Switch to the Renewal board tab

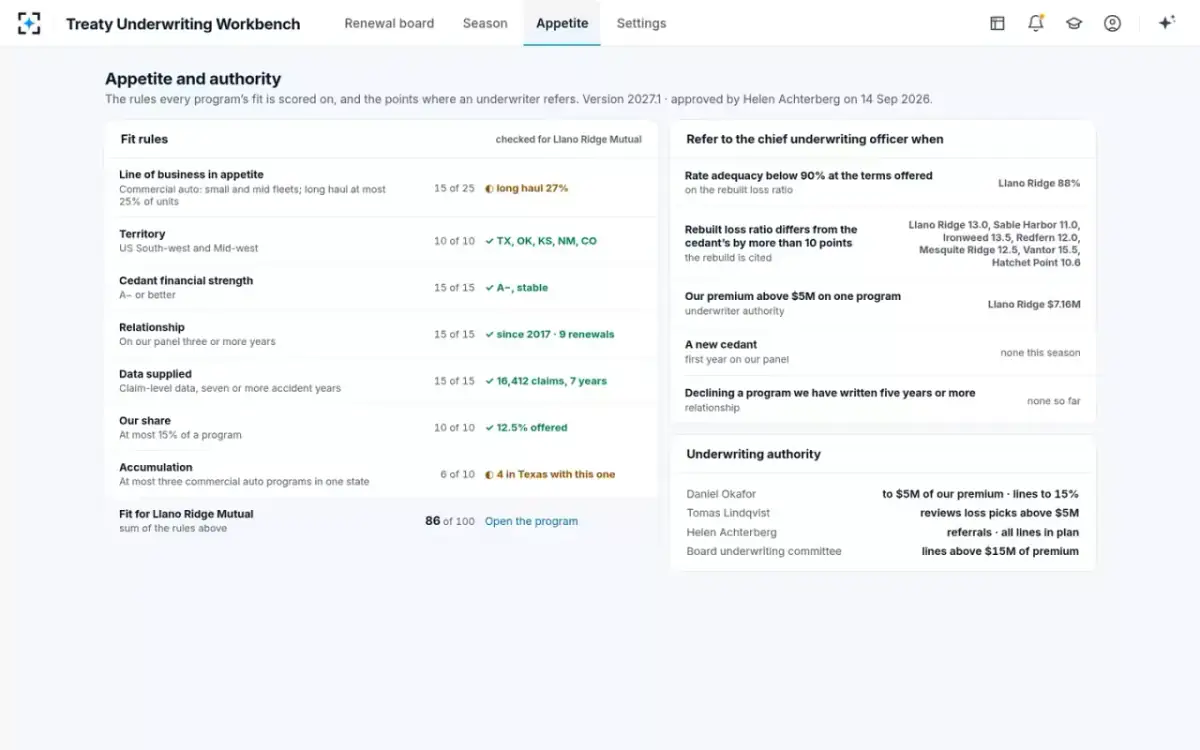pyautogui.click(x=389, y=23)
